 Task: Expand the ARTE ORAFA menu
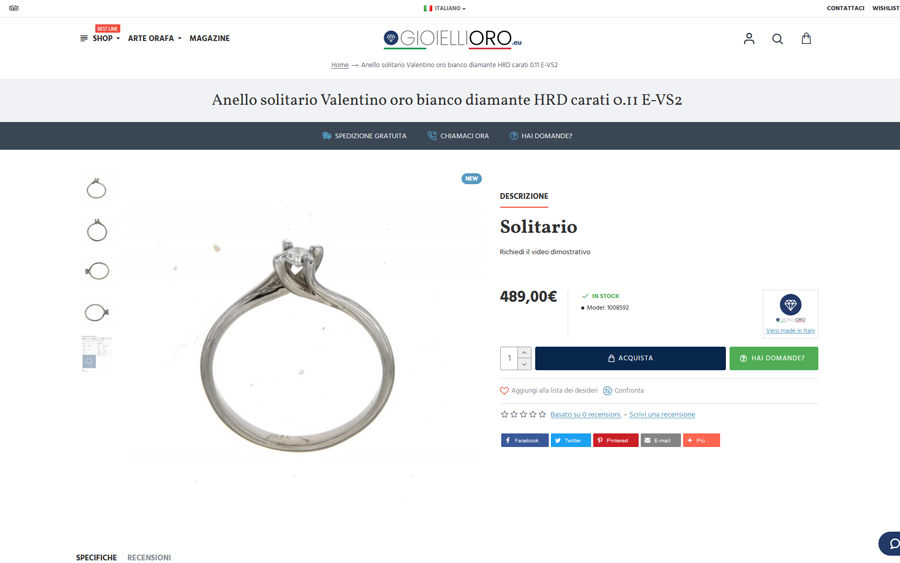[154, 38]
